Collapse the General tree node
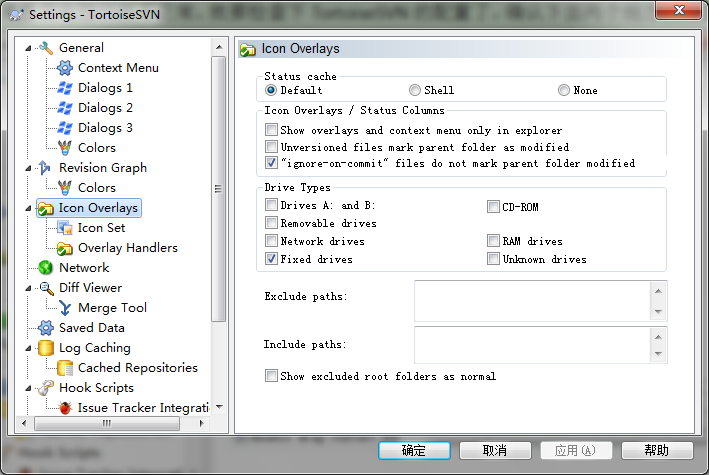709x475 pixels. click(x=28, y=48)
